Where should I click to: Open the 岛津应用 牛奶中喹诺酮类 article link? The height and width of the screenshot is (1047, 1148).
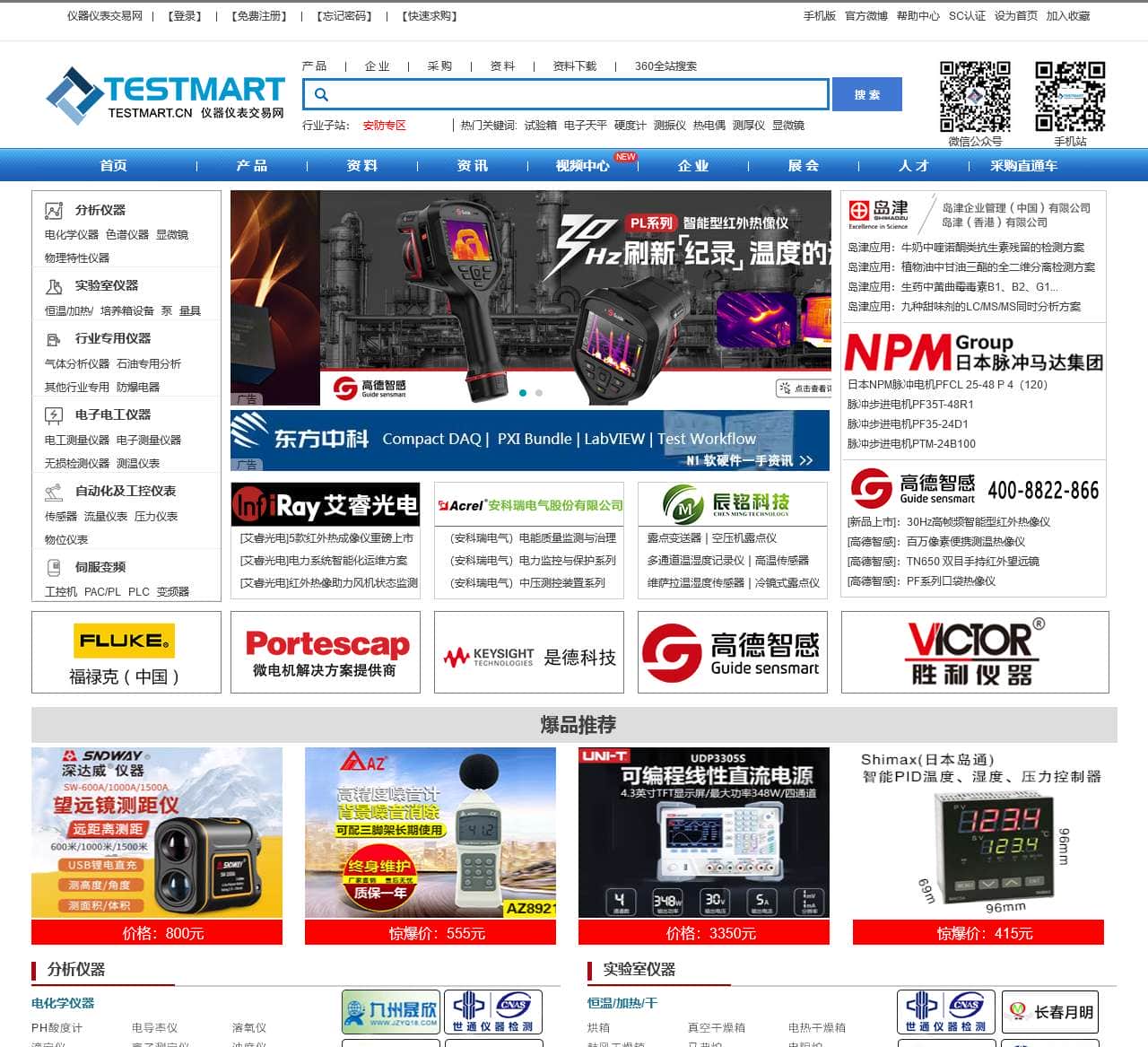pos(966,248)
